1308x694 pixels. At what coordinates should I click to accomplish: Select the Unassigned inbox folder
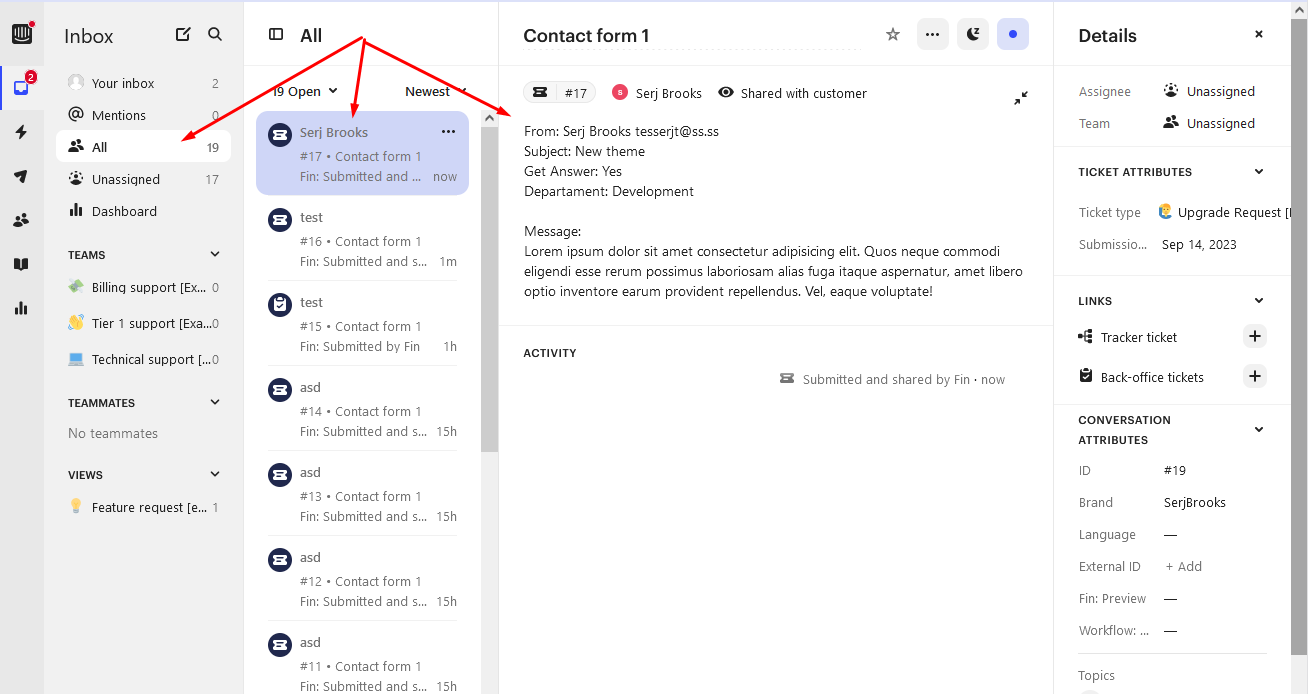126,179
